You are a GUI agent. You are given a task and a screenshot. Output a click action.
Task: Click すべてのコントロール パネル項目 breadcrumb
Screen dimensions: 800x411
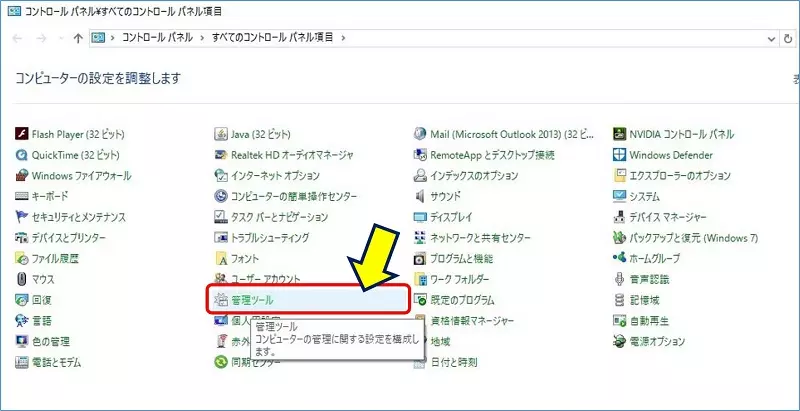272,37
